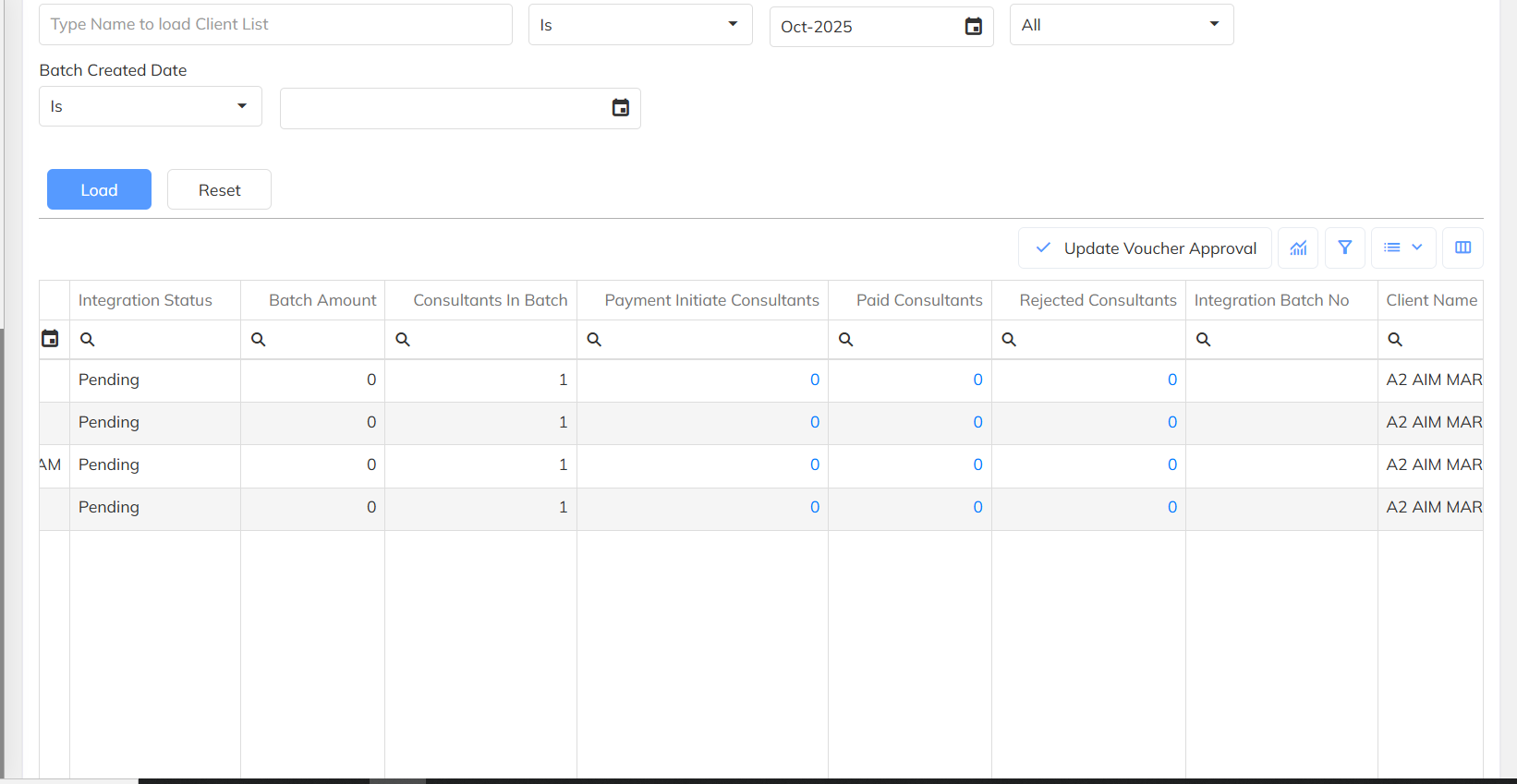Sort by the Consultants In Batch column header
Viewport: 1517px width, 784px height.
click(490, 300)
